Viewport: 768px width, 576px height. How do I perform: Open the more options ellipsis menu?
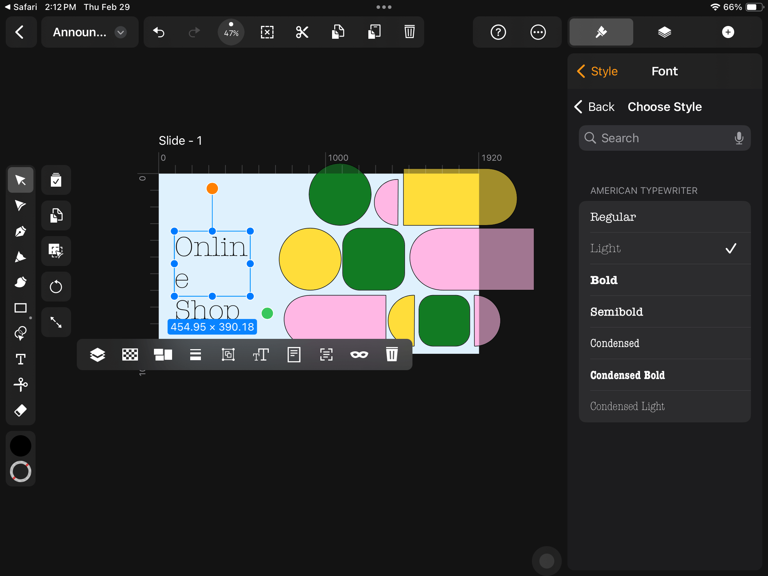538,32
